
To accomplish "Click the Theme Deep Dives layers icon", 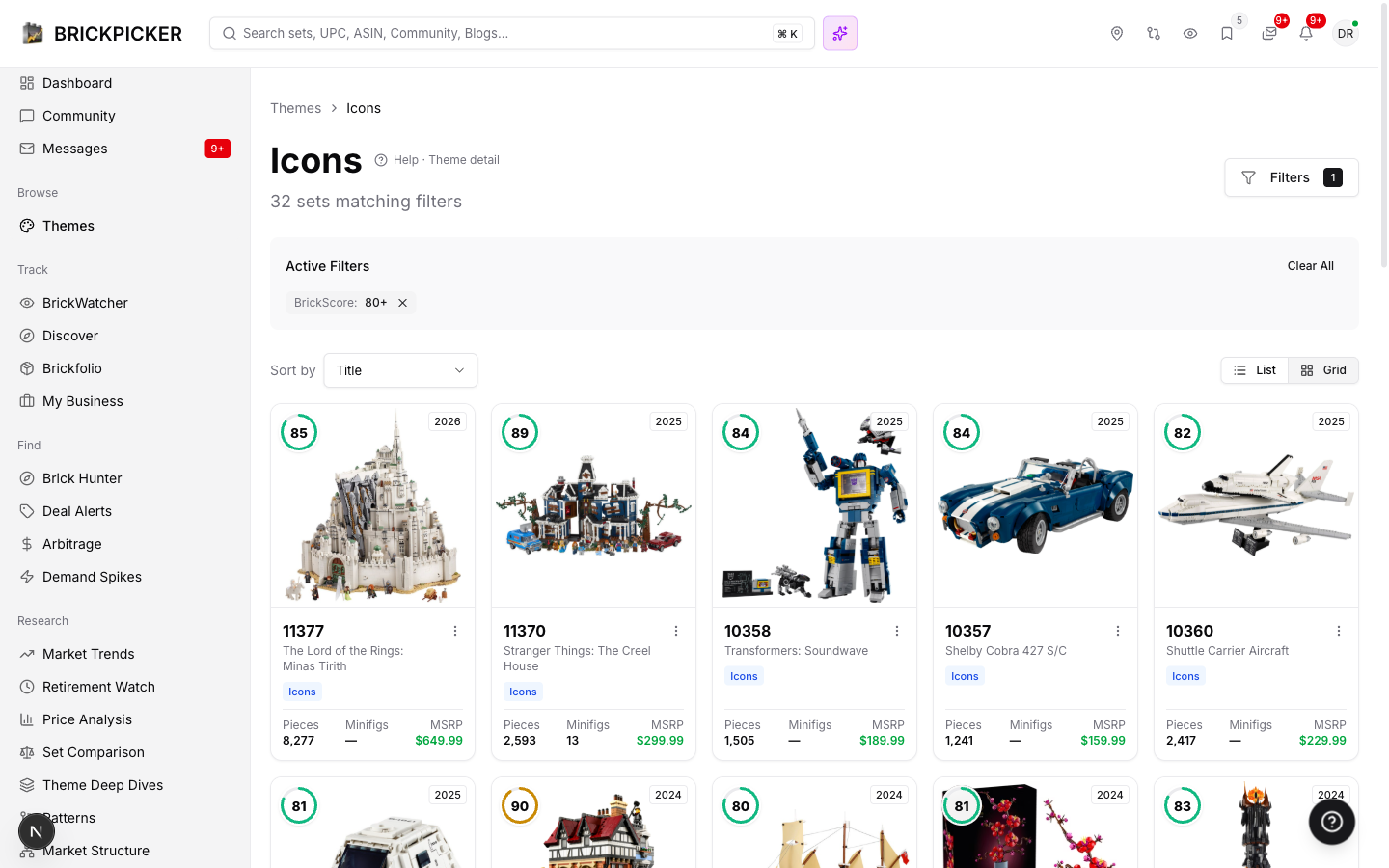I will (27, 785).
